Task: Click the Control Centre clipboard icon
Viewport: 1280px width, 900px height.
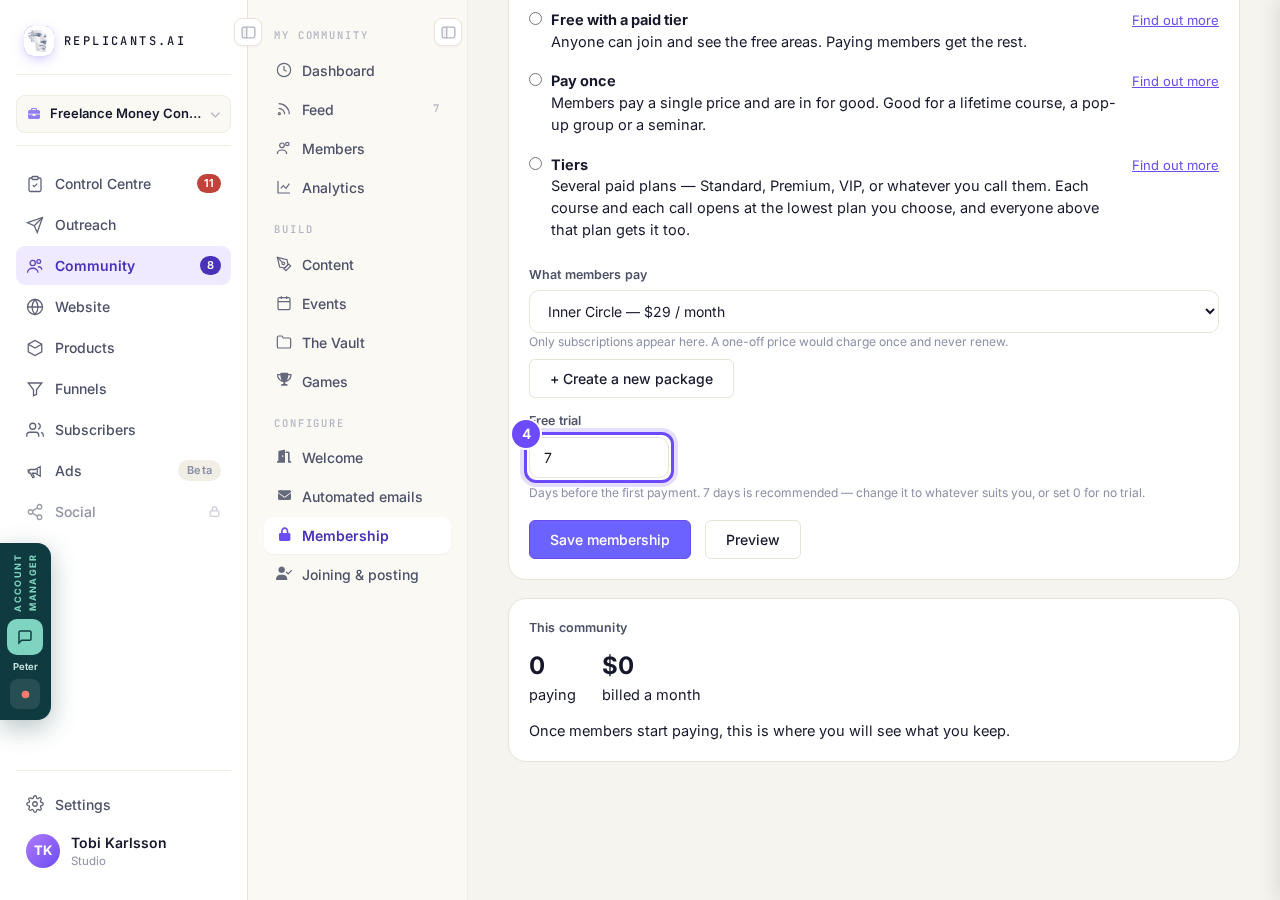Action: click(35, 184)
